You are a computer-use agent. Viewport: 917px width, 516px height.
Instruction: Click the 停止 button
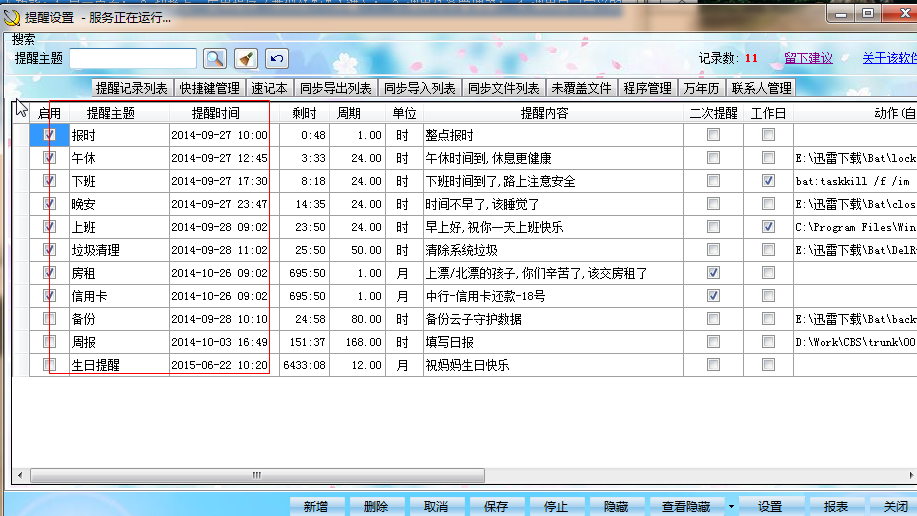(x=556, y=507)
